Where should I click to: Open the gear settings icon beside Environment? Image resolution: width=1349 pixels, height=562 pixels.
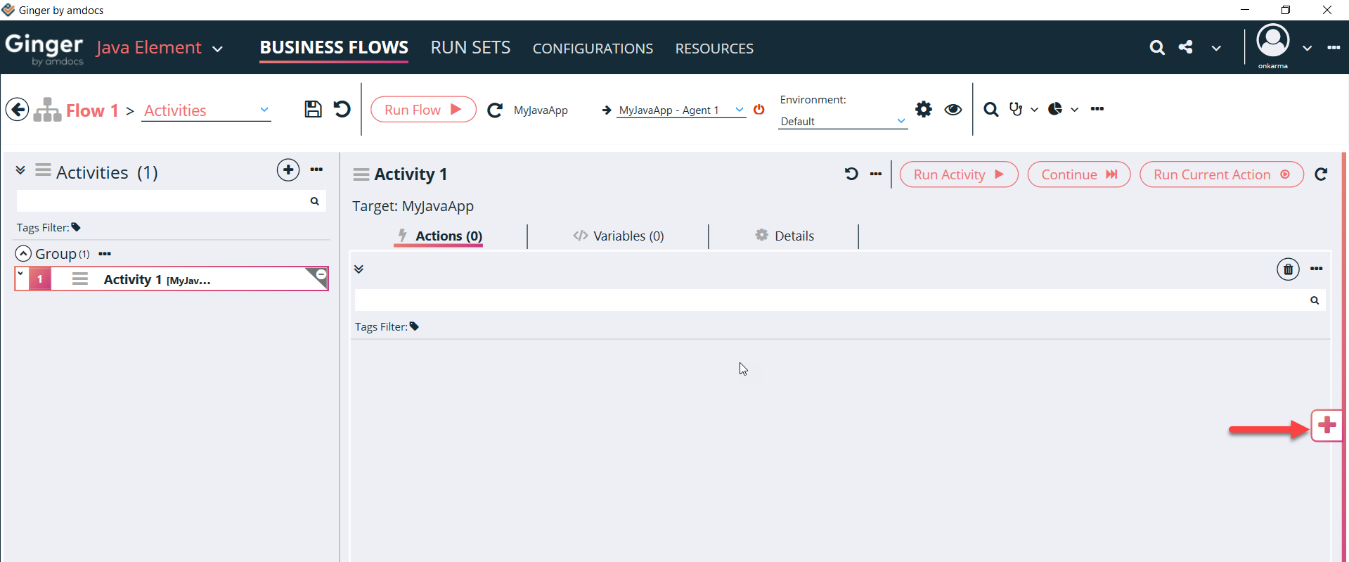click(x=924, y=109)
